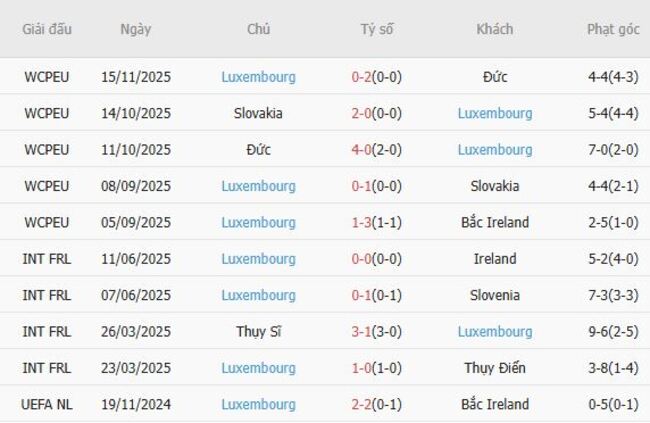650x423 pixels.
Task: Select the 19/11/2024 date cell
Action: click(x=136, y=405)
